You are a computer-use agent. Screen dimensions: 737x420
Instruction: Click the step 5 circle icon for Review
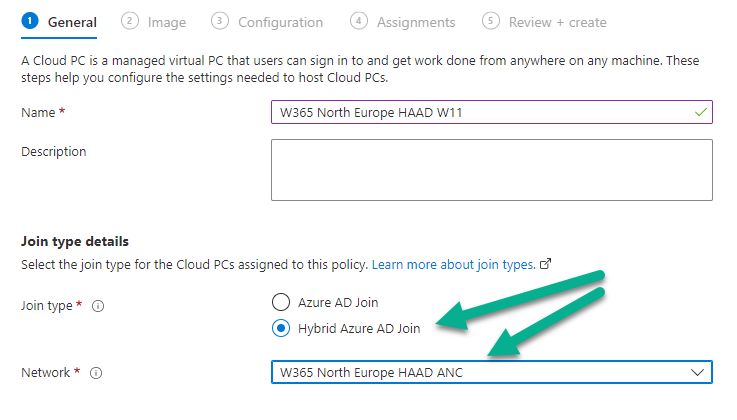pos(490,21)
